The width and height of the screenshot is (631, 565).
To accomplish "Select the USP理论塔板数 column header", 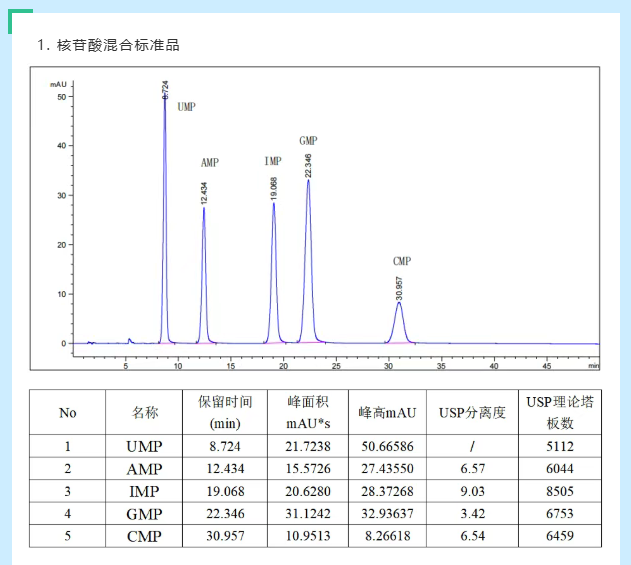I will (560, 412).
